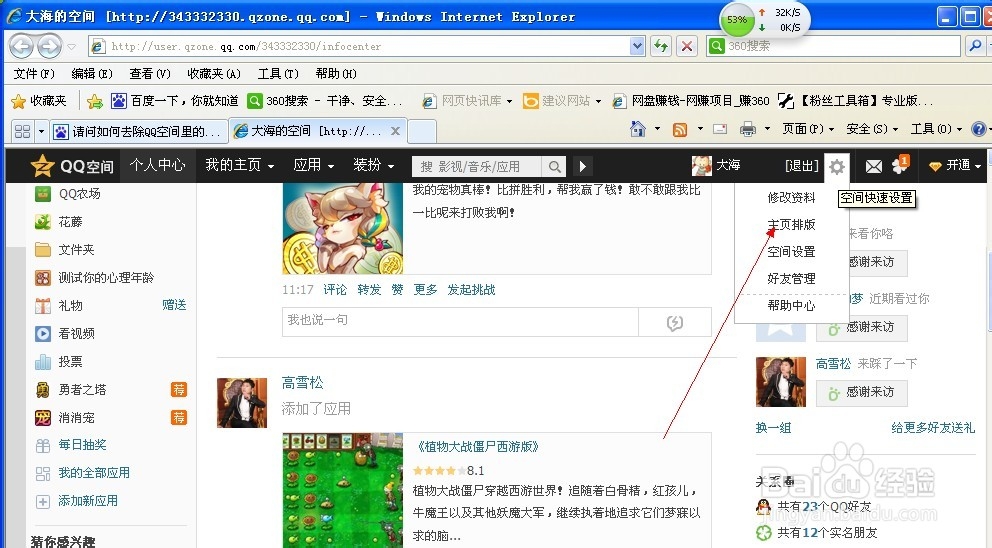Click 给更多好友送礼 link

[933, 428]
